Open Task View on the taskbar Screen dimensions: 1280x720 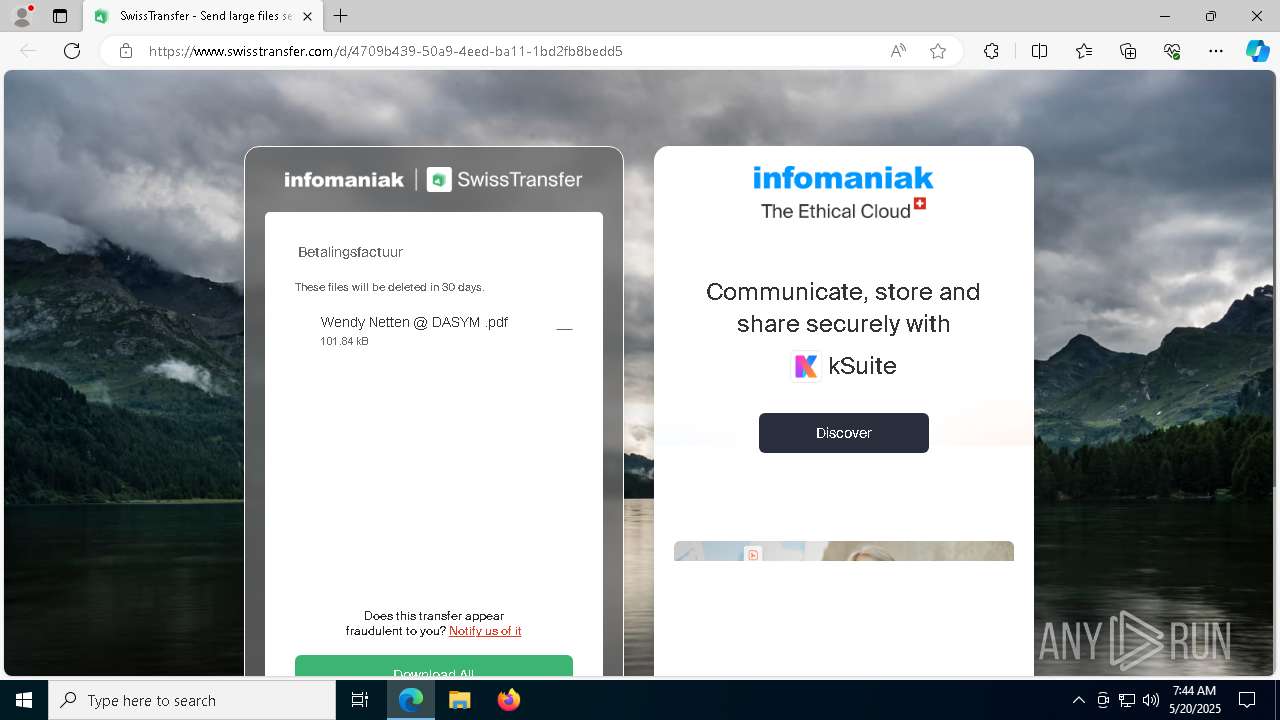pos(360,700)
